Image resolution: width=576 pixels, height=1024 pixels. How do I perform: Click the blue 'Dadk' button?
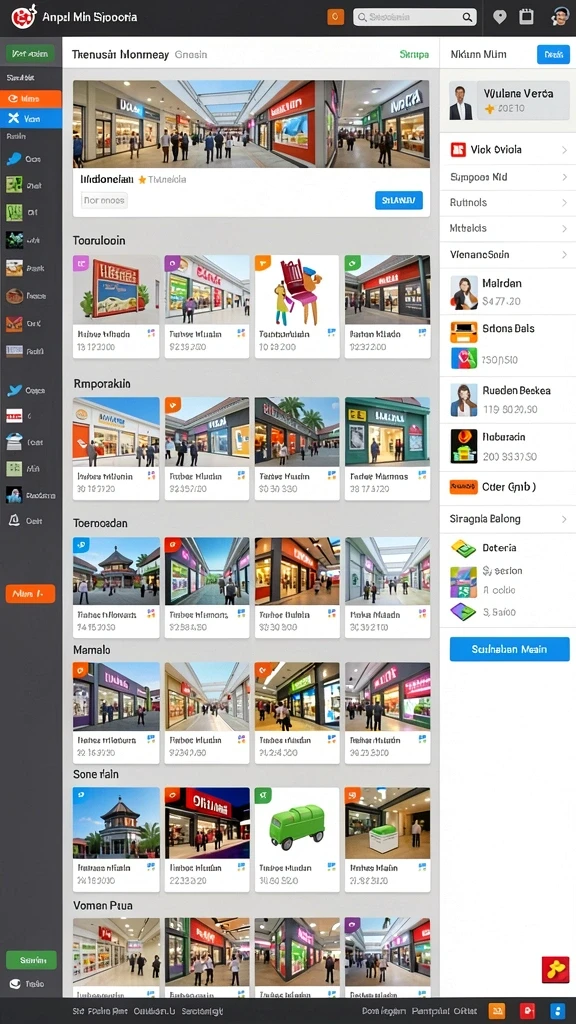point(553,55)
